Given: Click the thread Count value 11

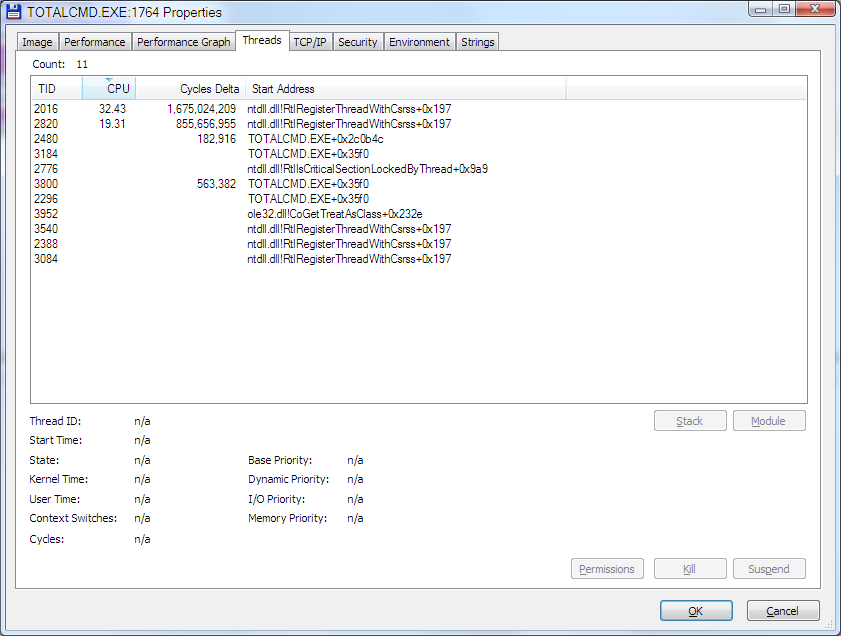Looking at the screenshot, I should [82, 64].
